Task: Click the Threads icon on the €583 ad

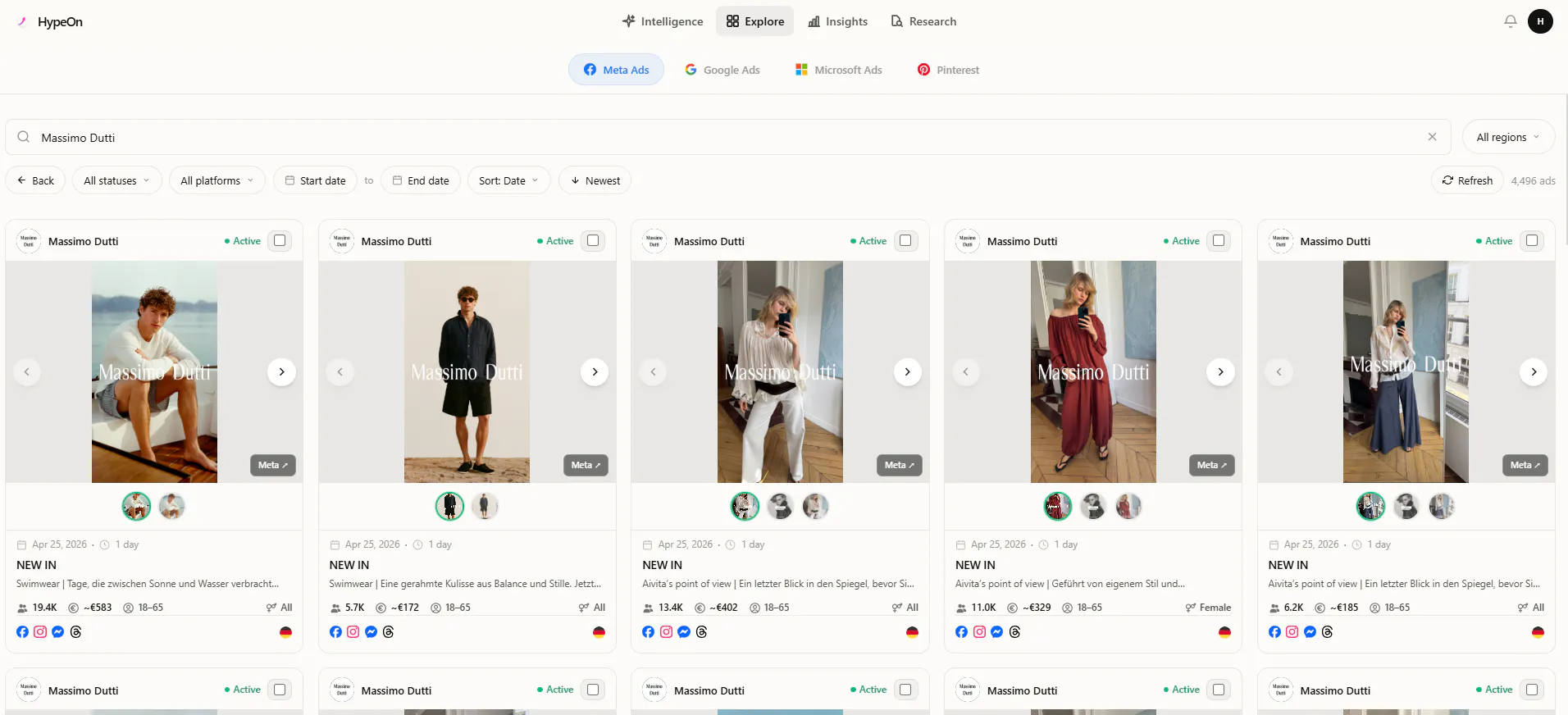Action: point(75,632)
